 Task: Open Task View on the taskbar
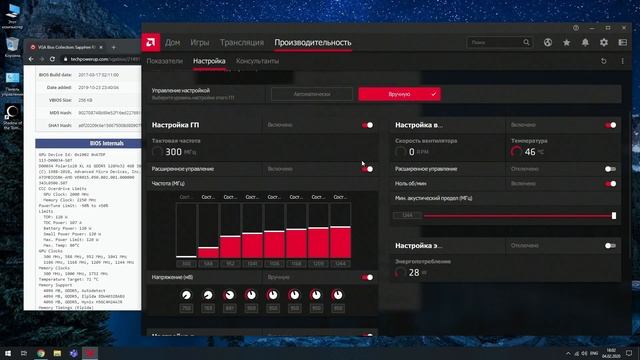click(24, 353)
